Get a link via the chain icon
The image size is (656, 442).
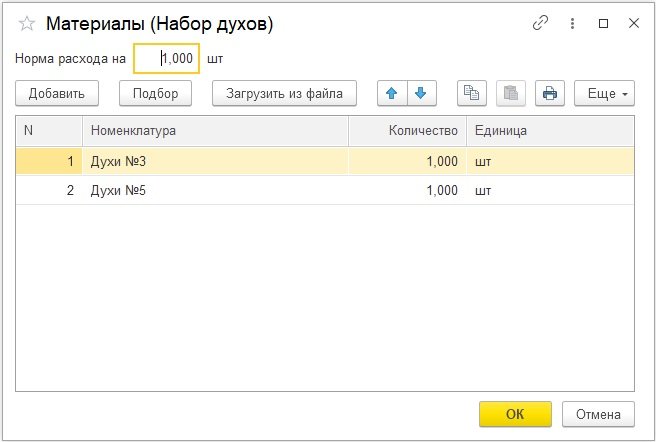tap(541, 22)
